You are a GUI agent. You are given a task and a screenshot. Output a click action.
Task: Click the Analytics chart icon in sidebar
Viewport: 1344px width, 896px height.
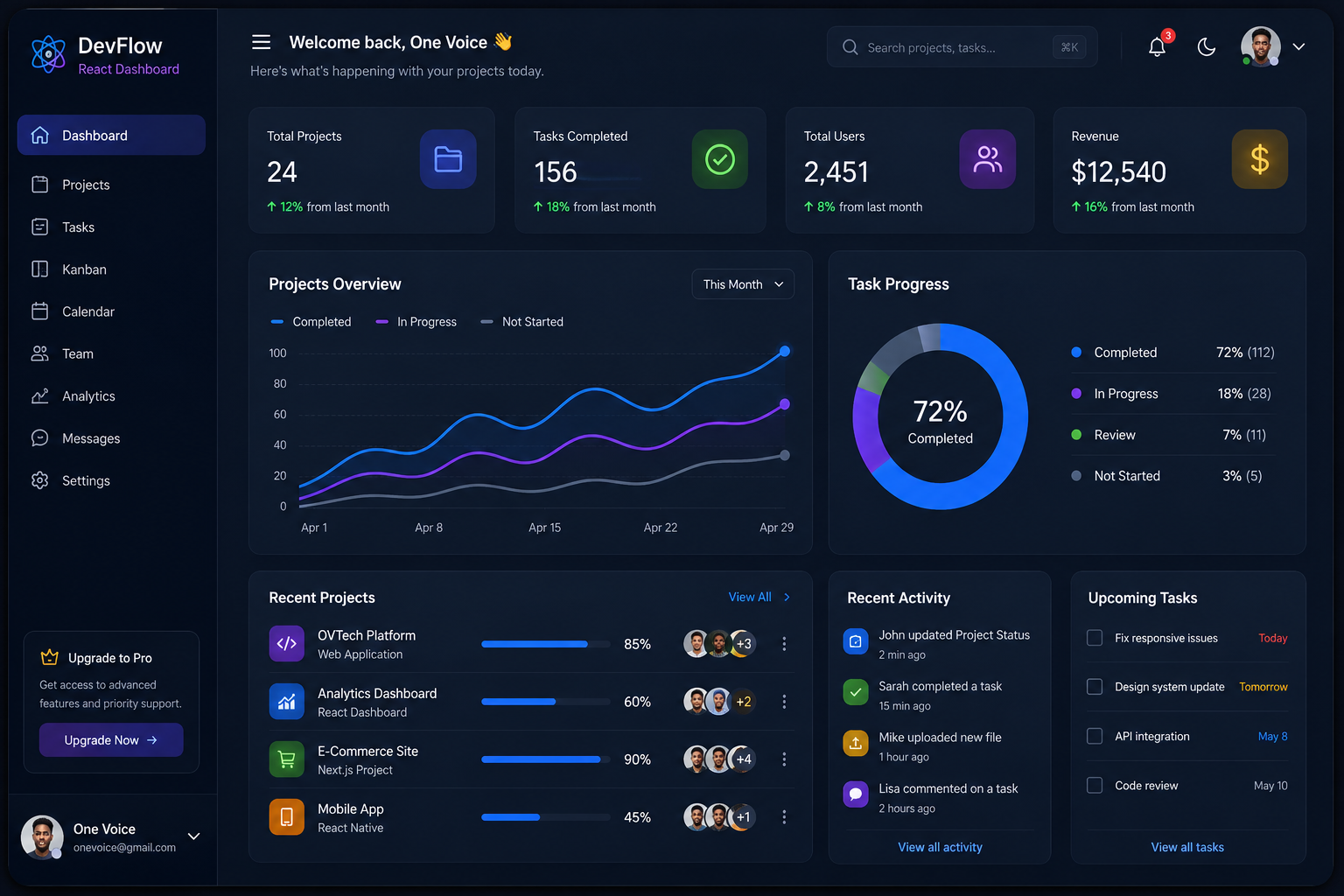point(40,396)
